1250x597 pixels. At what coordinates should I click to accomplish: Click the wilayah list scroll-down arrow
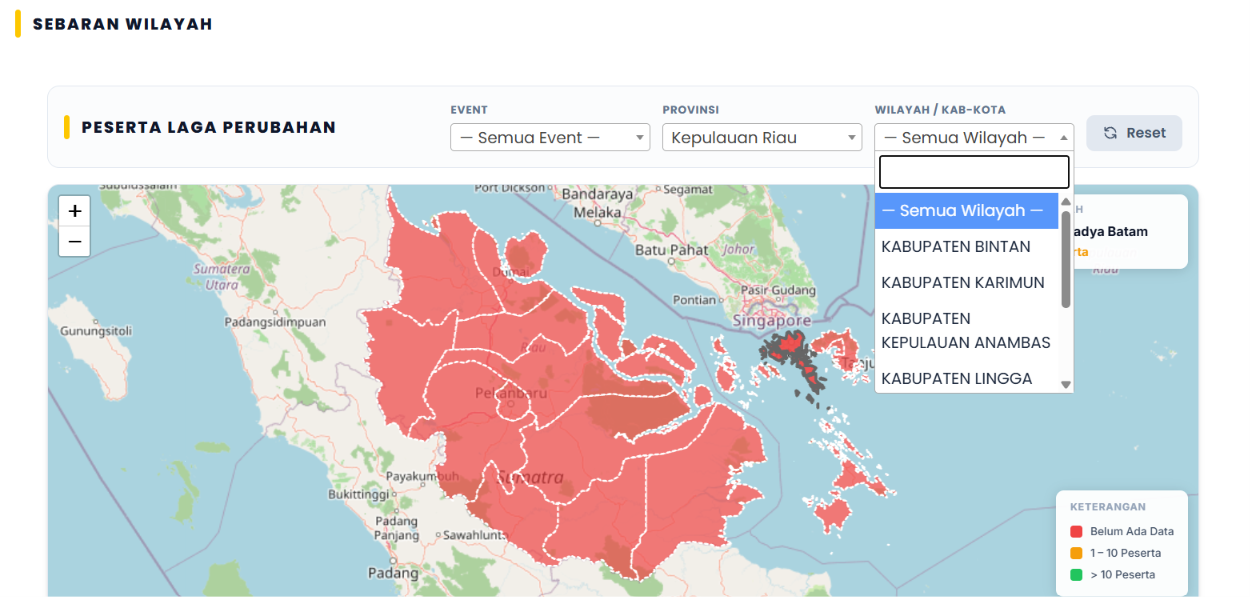[x=1066, y=384]
